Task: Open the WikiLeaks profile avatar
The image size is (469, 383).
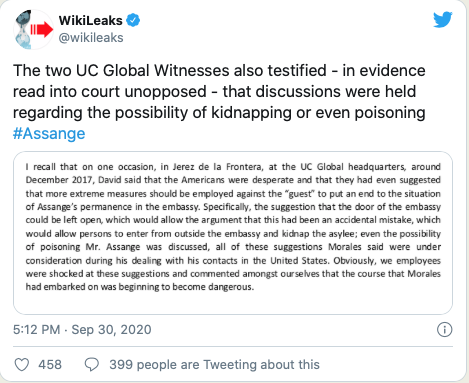Action: (33, 30)
